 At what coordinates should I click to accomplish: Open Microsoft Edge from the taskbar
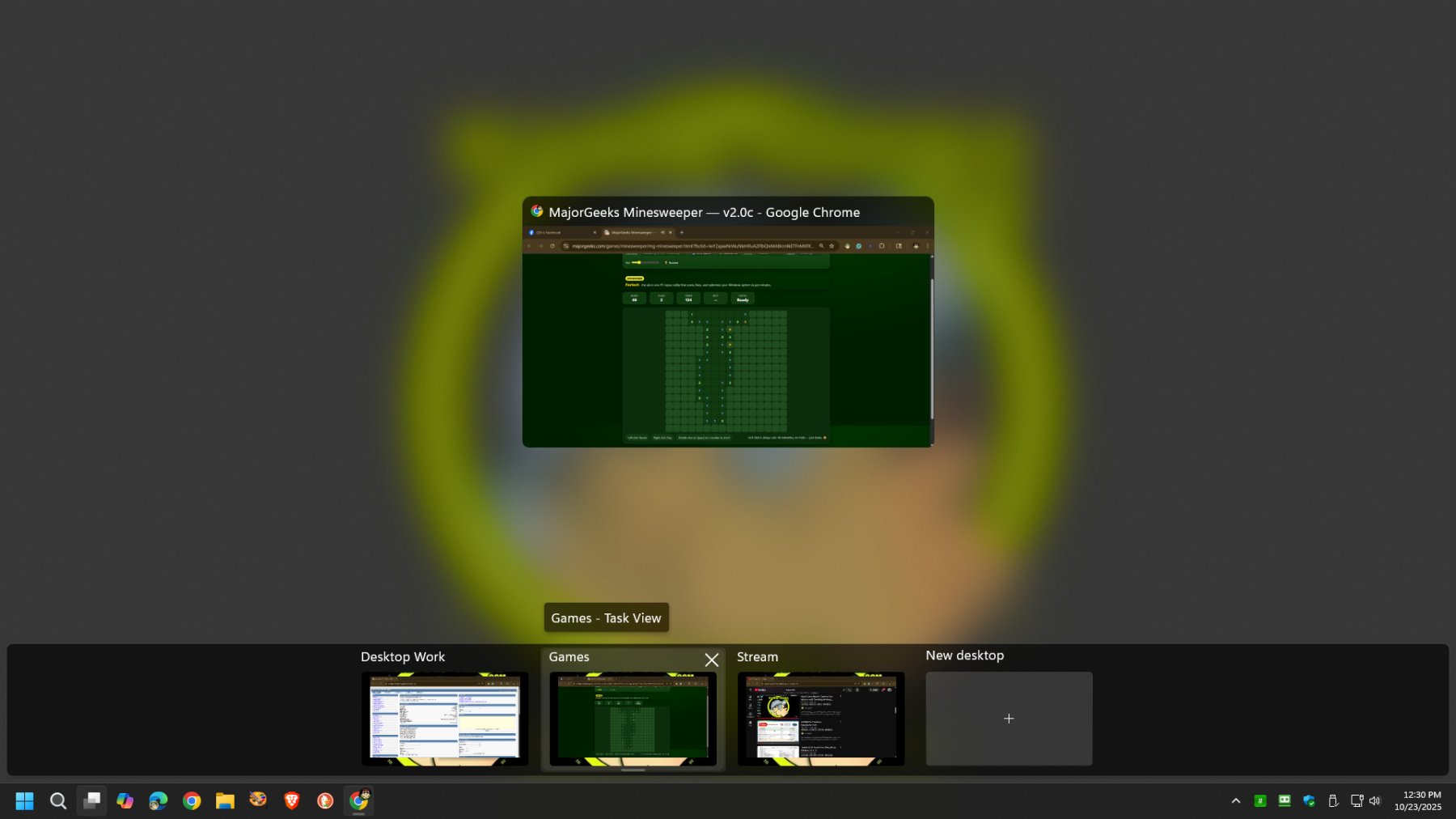click(x=158, y=800)
